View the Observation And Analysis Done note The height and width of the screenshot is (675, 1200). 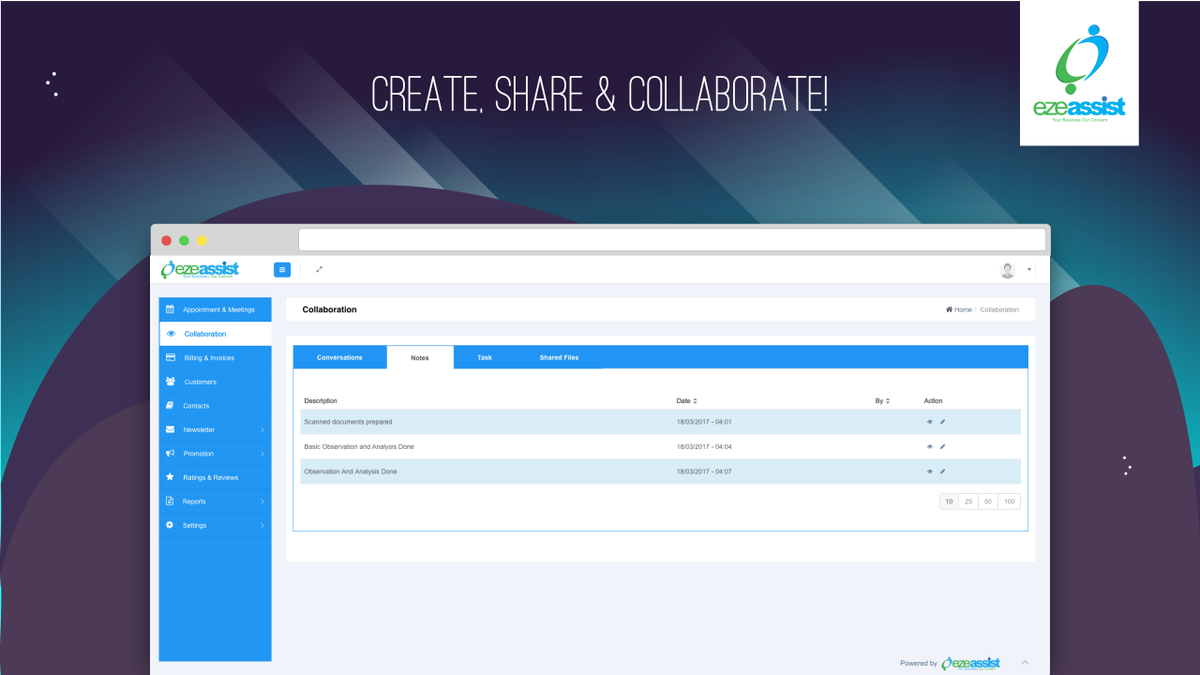coord(930,471)
